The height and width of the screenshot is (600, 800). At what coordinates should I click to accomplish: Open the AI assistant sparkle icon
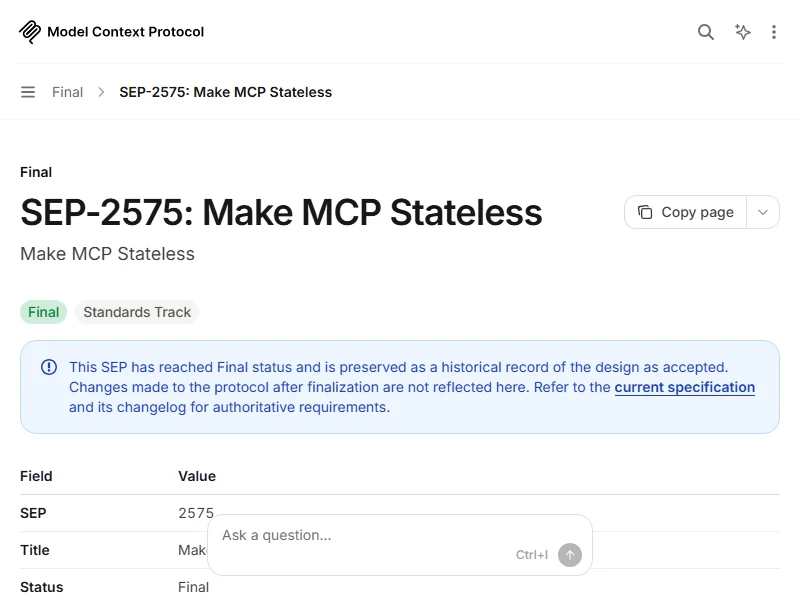point(743,32)
